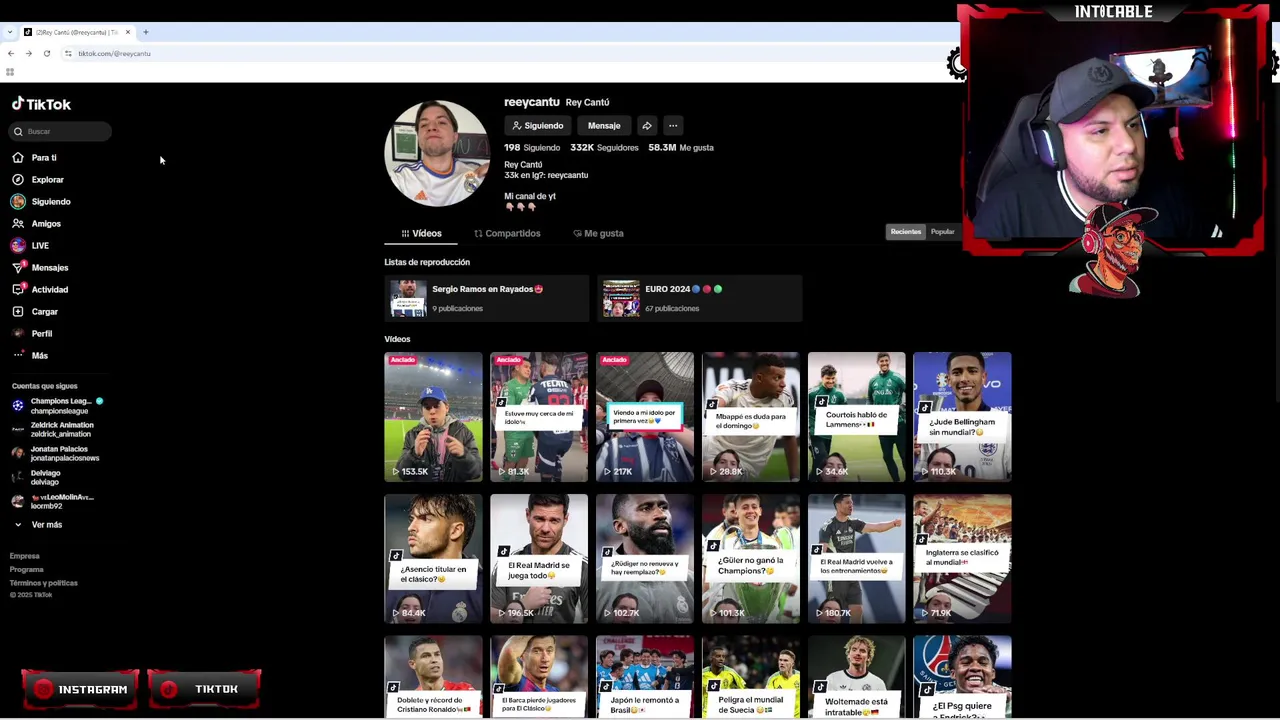Open video '¿Asencio titular en el clásico?'
This screenshot has width=1280, height=720.
[x=433, y=558]
